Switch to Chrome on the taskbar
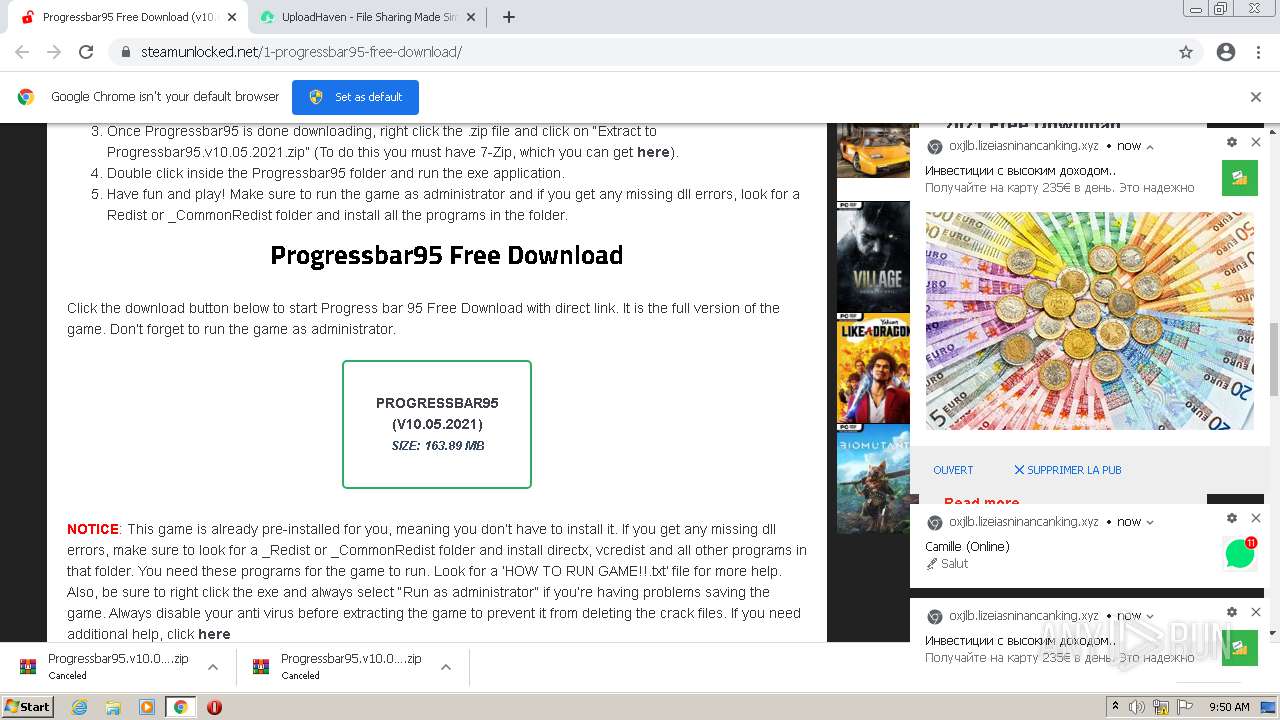This screenshot has width=1280, height=720. coord(180,707)
